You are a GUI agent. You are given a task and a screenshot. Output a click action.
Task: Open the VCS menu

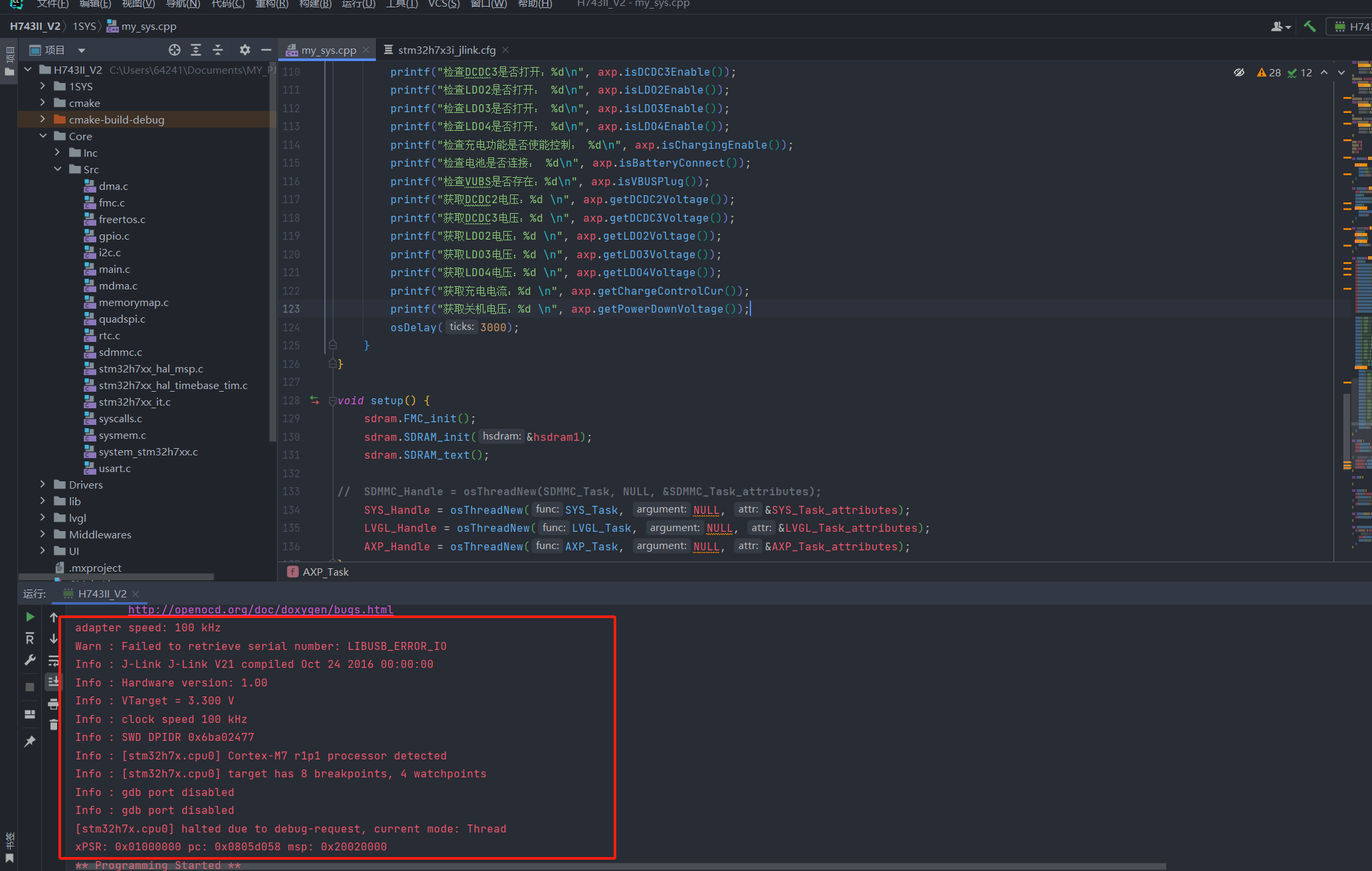444,4
